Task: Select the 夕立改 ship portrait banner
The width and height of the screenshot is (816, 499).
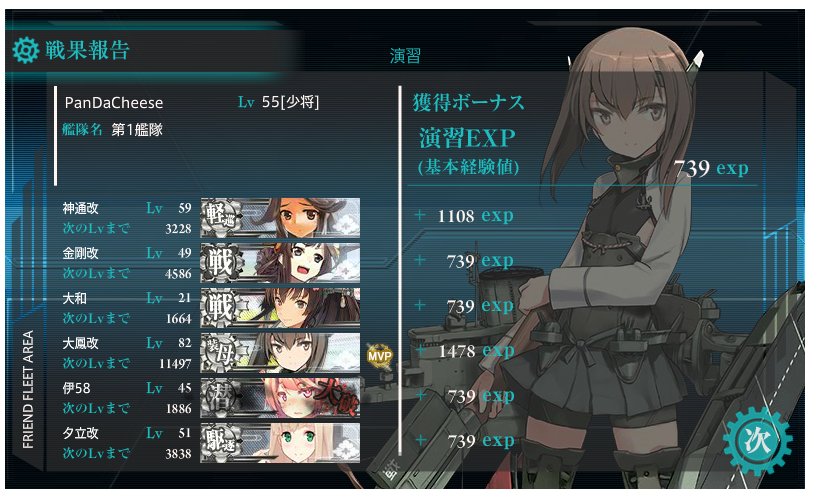Action: [x=280, y=443]
